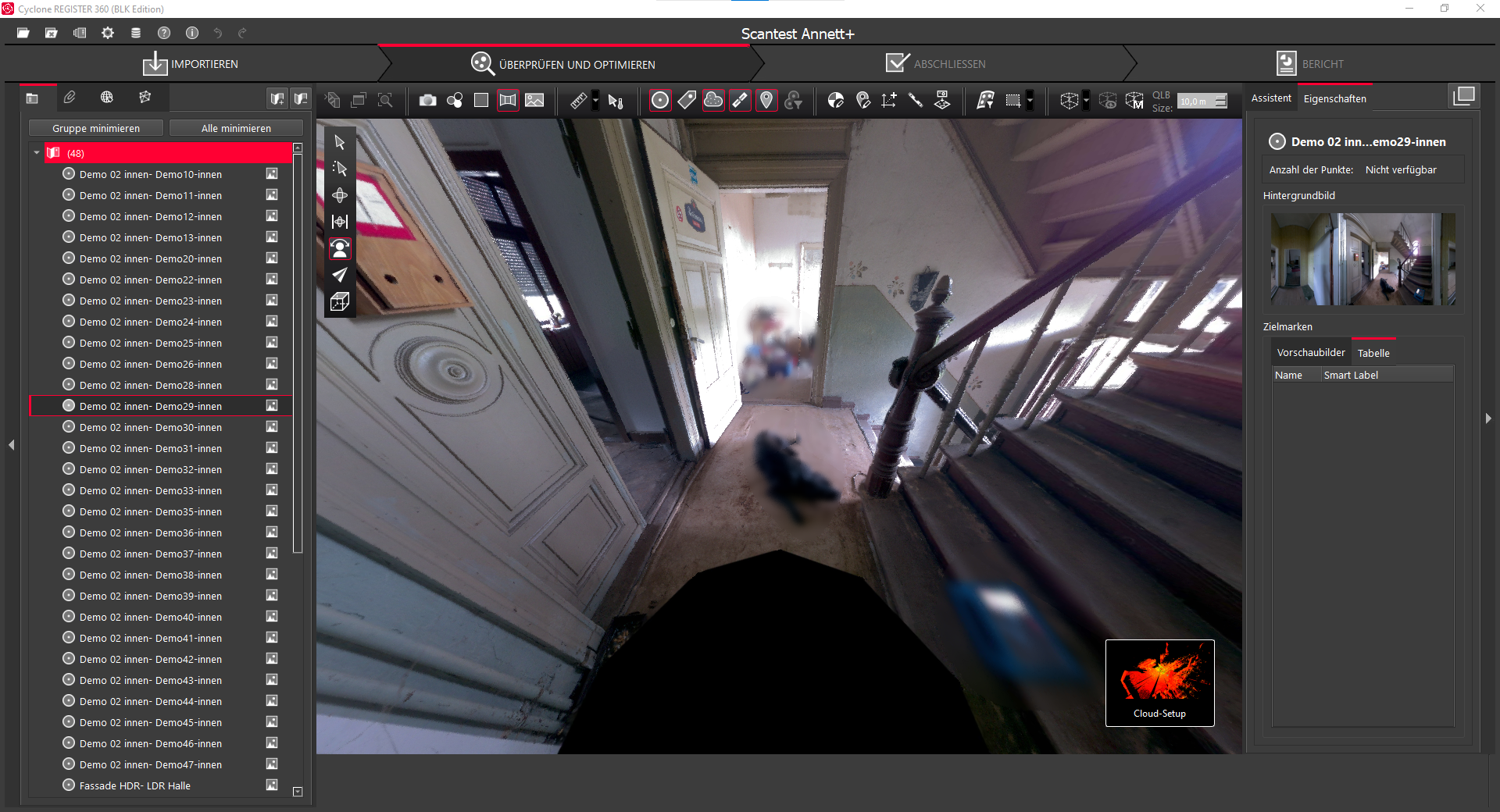Click the map filter icon
1500x812 pixels.
pyautogui.click(x=986, y=100)
